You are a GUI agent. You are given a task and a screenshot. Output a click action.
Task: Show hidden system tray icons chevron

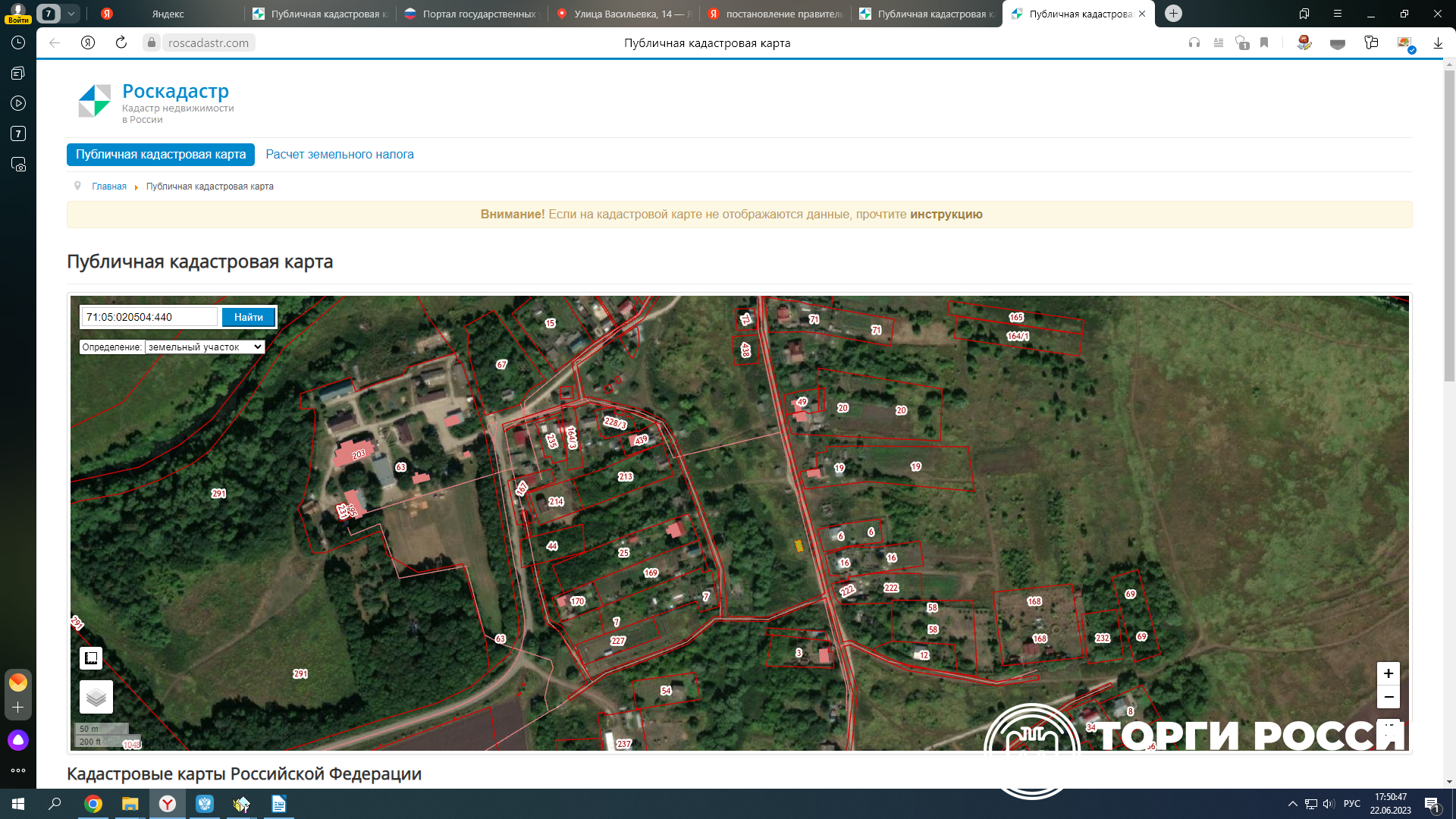(1292, 804)
